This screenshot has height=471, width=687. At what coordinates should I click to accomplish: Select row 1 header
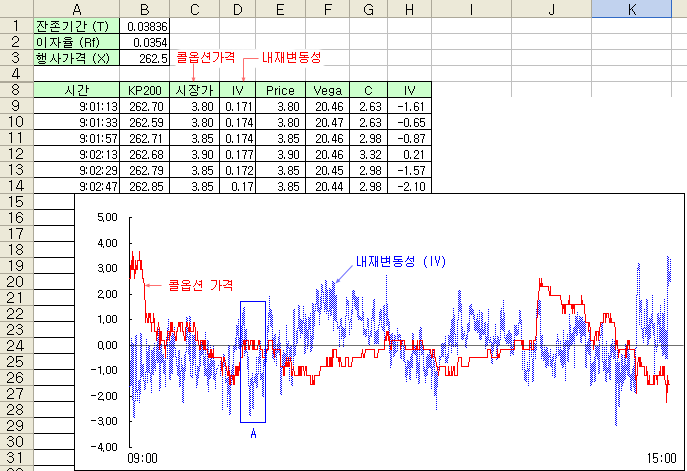click(16, 25)
